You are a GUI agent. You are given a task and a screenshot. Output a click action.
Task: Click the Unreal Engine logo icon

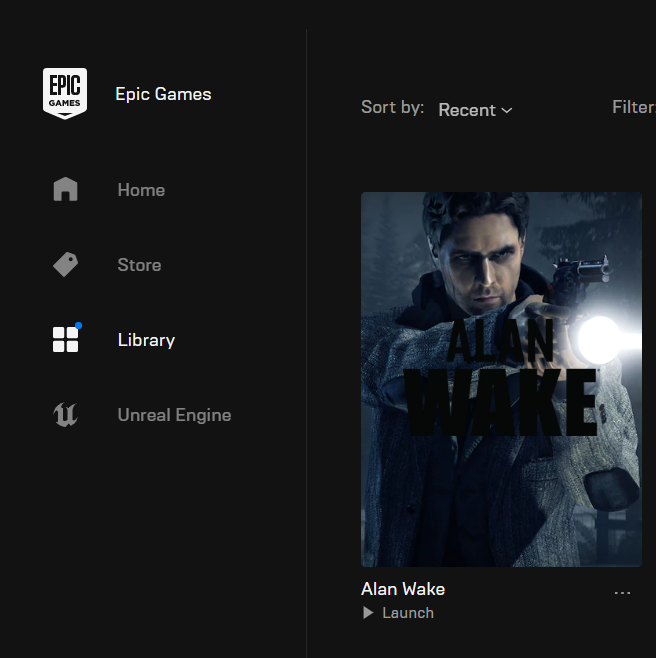[x=65, y=415]
